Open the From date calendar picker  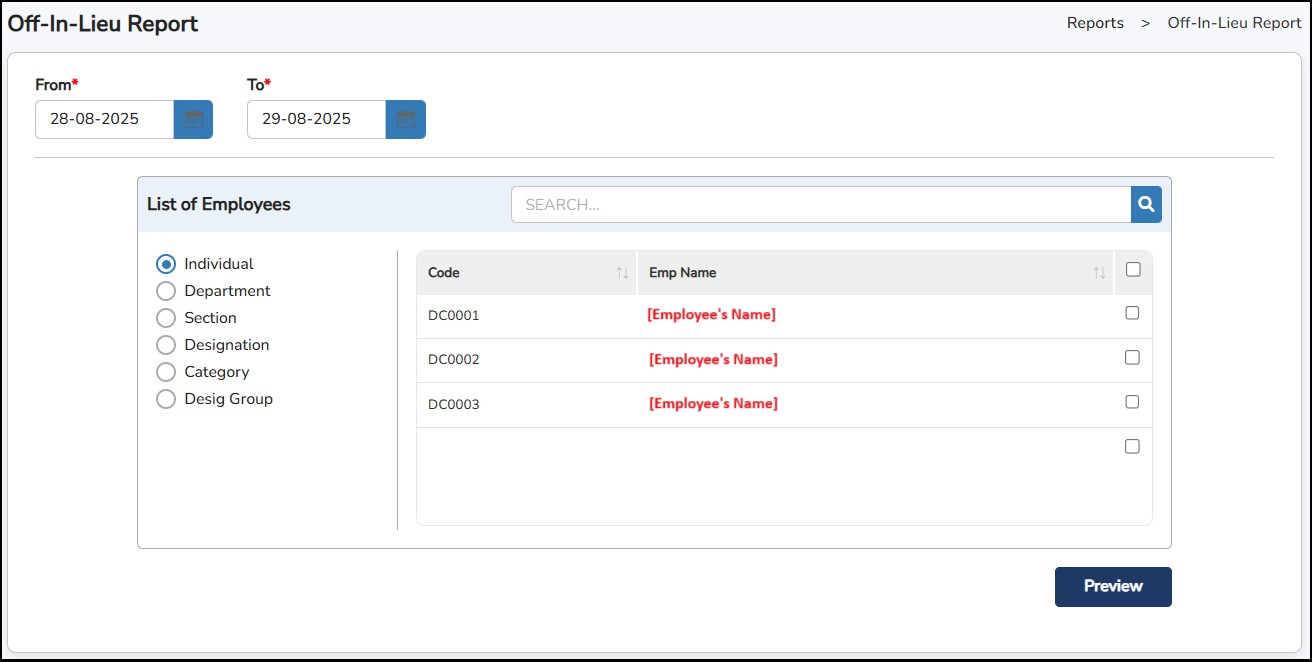click(193, 119)
